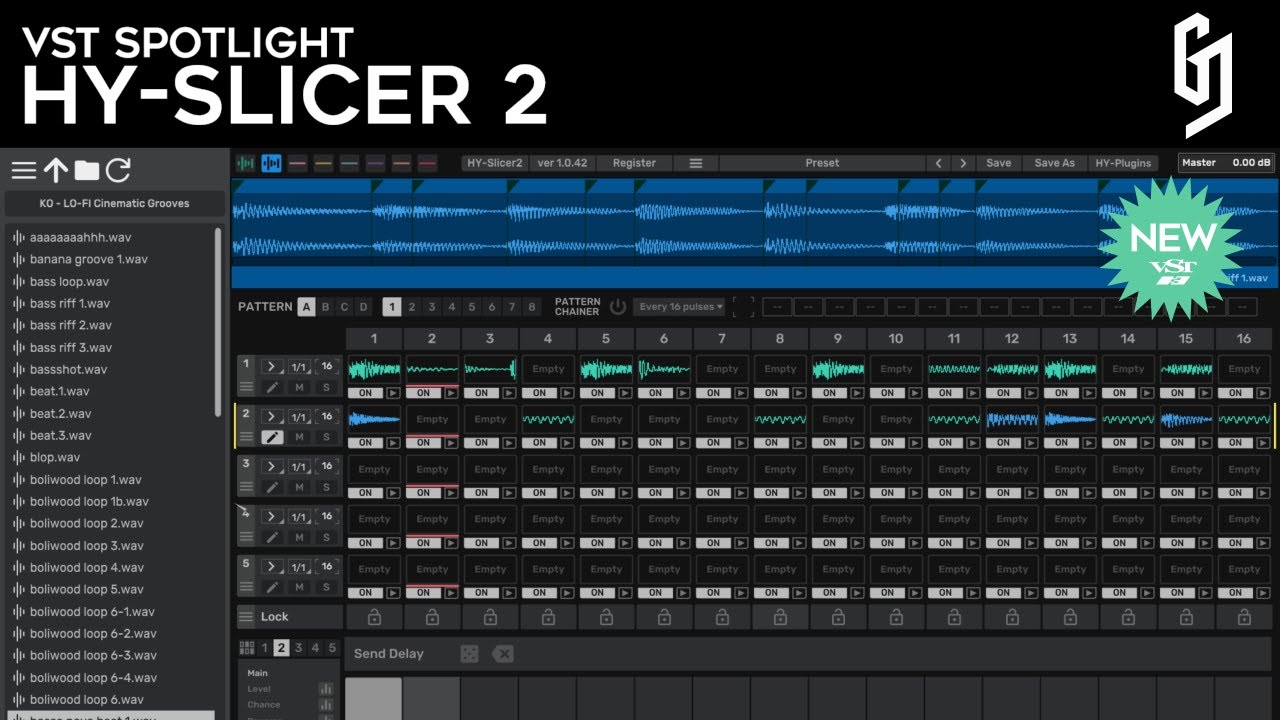Refresh the file browser list
This screenshot has height=720, width=1280.
pyautogui.click(x=118, y=171)
